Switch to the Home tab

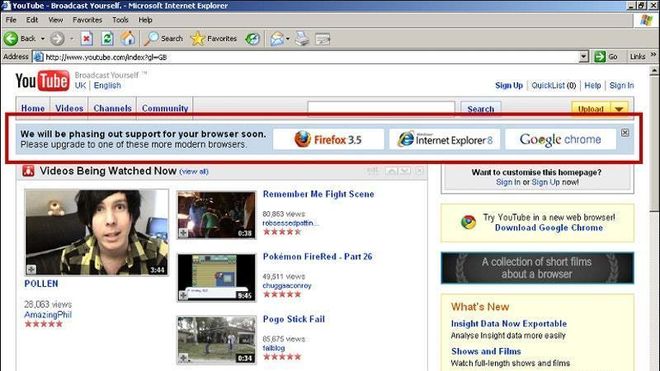tap(33, 108)
